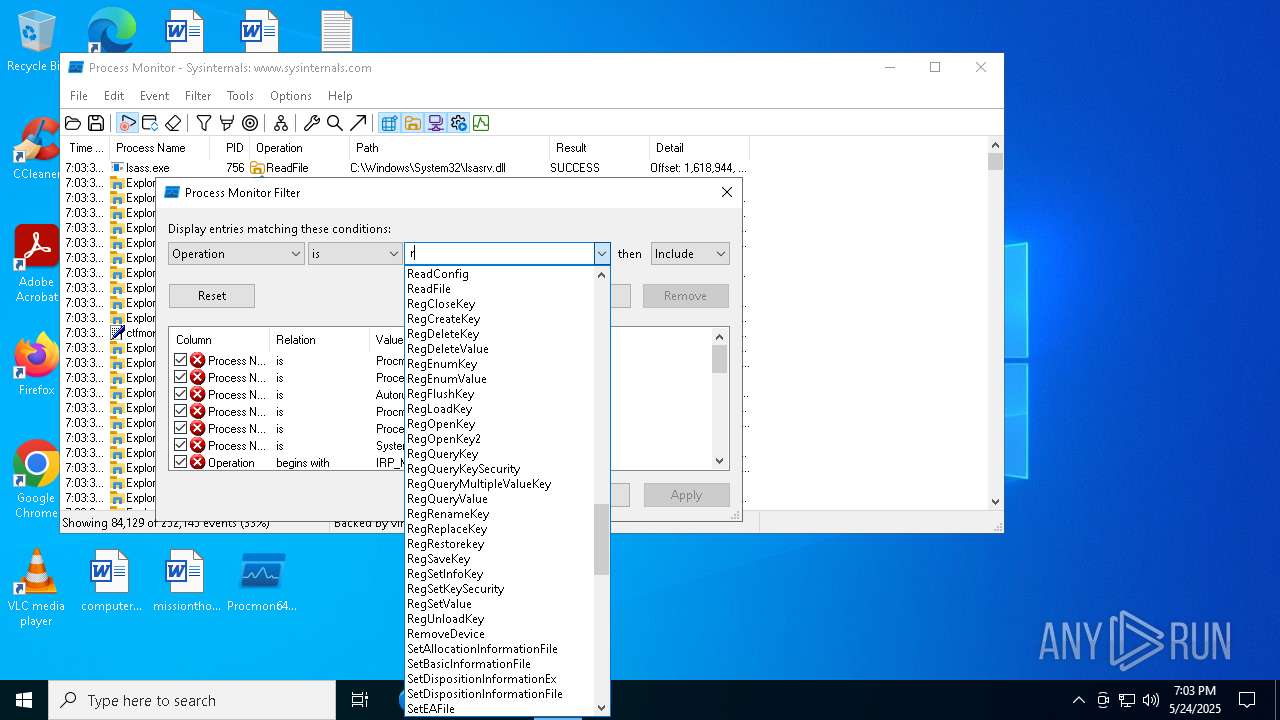Toggle Show Process and Thread Activity icon
Viewport: 1280px width, 720px height.
click(x=458, y=123)
